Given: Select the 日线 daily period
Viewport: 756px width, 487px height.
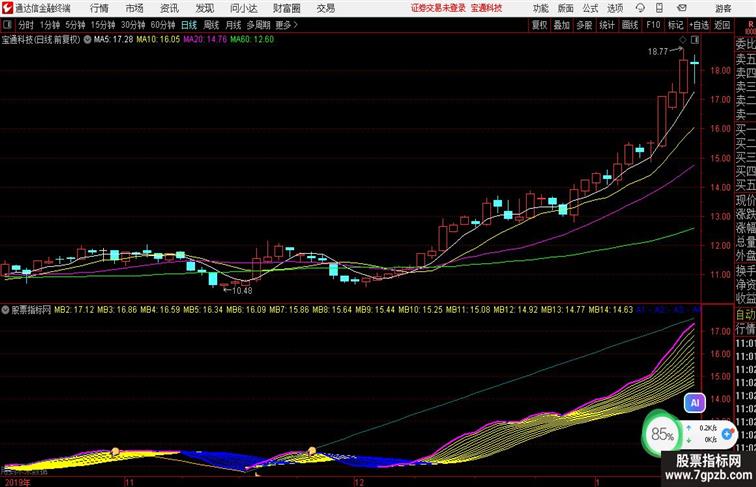Looking at the screenshot, I should click(189, 25).
